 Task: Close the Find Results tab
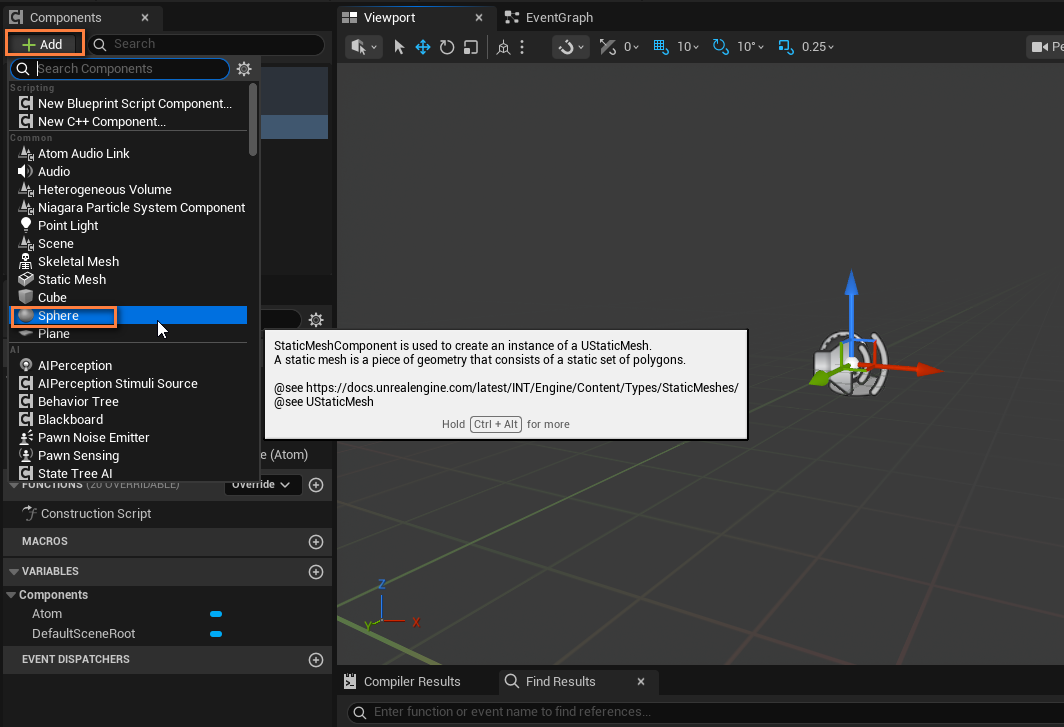point(641,682)
